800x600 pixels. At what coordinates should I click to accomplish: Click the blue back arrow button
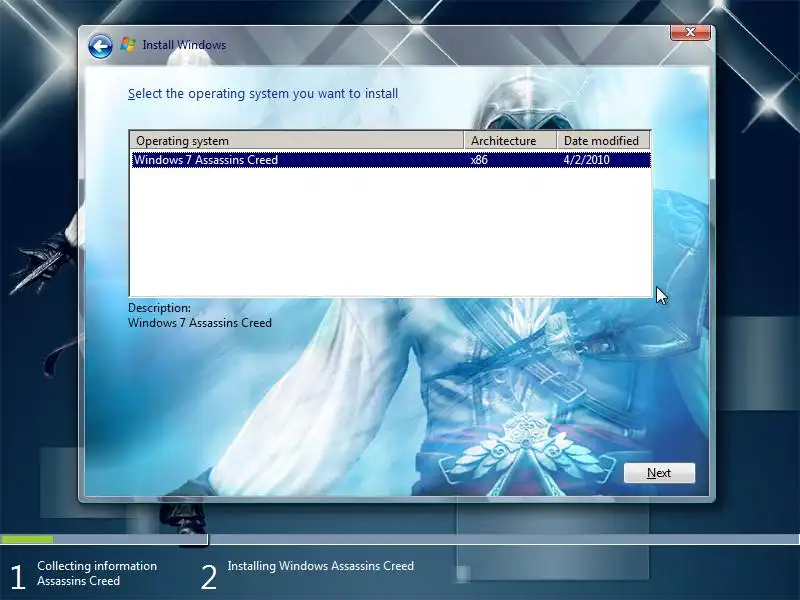click(x=100, y=47)
